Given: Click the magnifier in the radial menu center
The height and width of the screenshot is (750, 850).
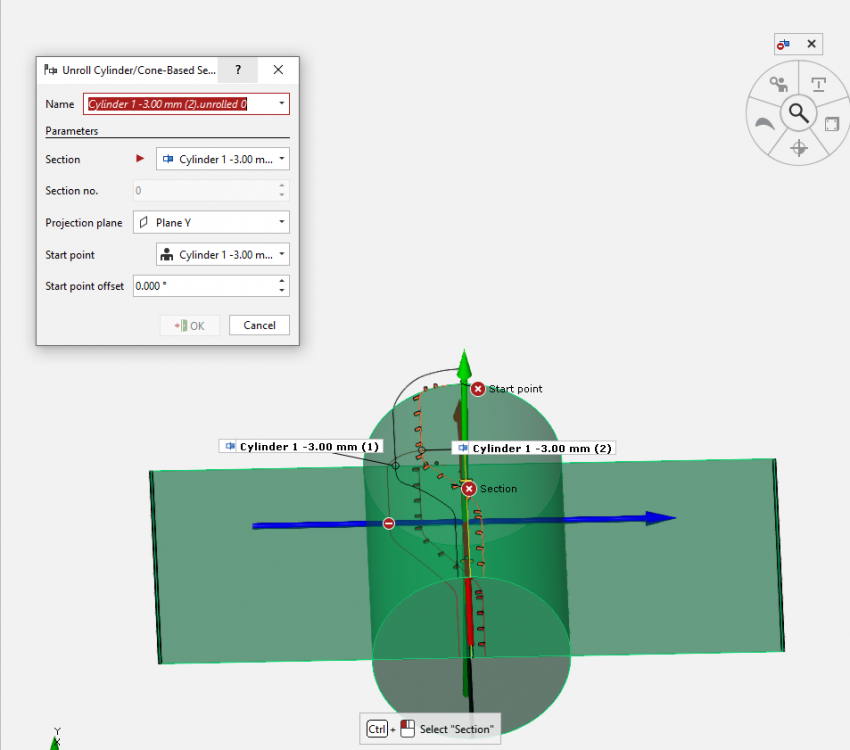Looking at the screenshot, I should coord(797,112).
